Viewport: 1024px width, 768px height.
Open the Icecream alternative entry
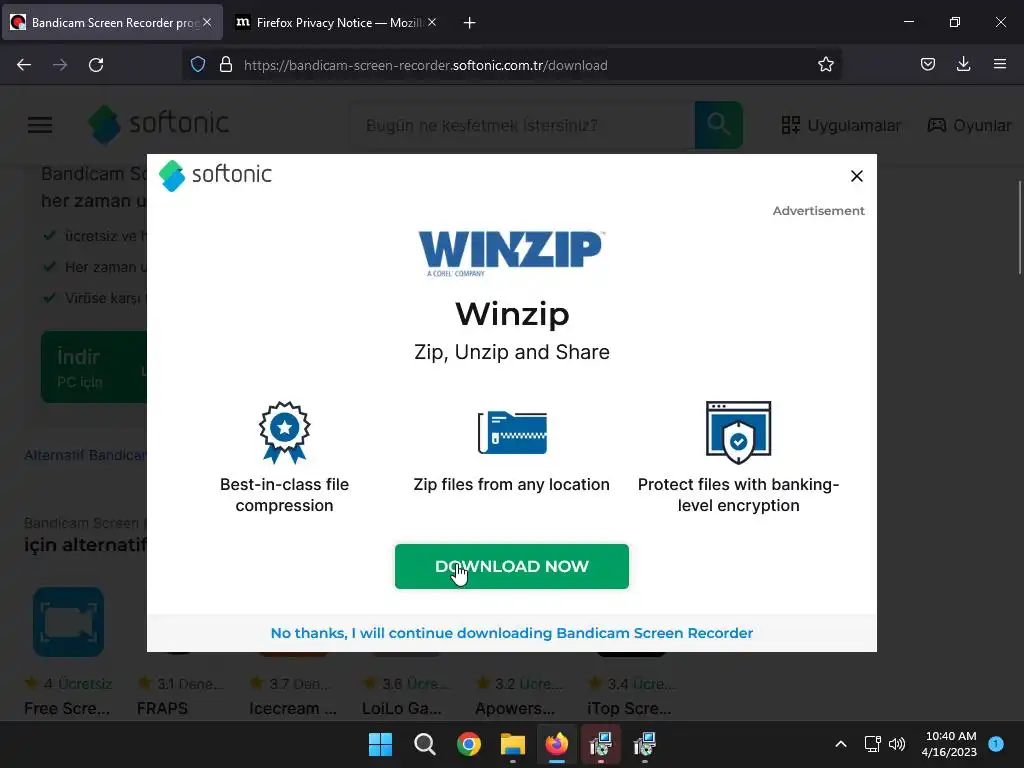click(293, 709)
